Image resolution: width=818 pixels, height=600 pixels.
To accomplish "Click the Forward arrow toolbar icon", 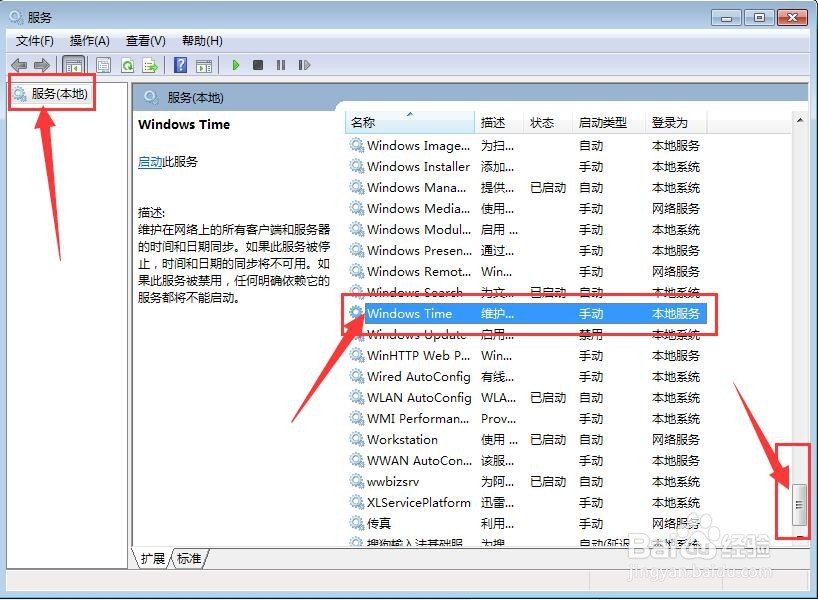I will click(42, 65).
